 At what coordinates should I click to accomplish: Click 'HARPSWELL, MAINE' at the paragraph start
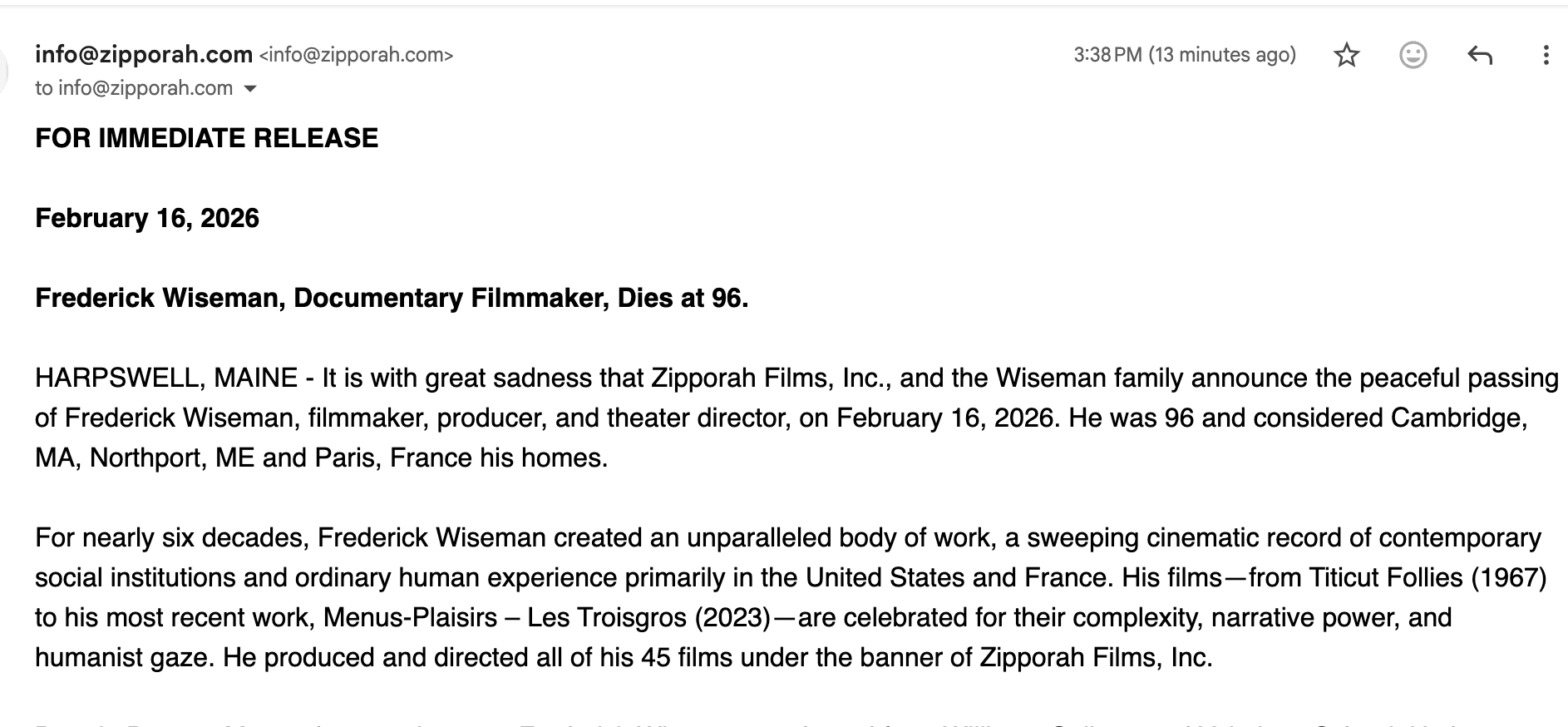point(166,378)
